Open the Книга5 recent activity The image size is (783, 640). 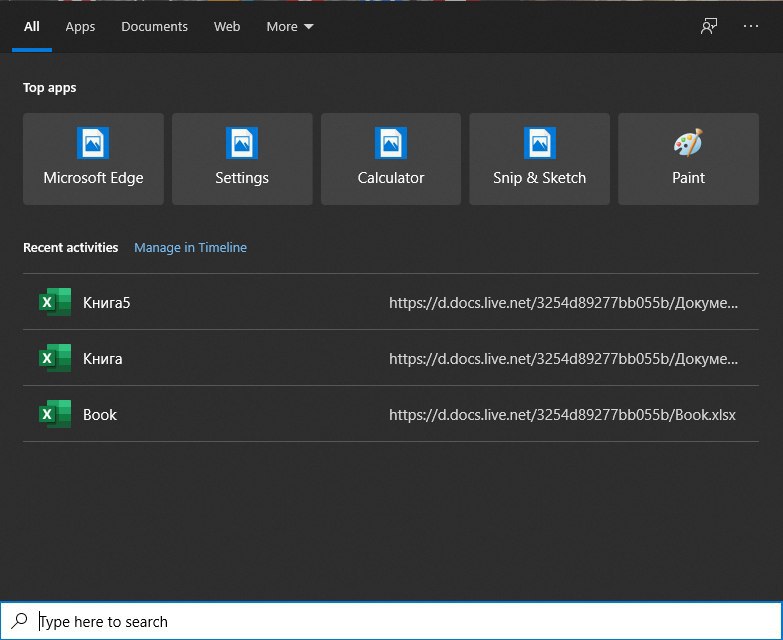coord(391,302)
